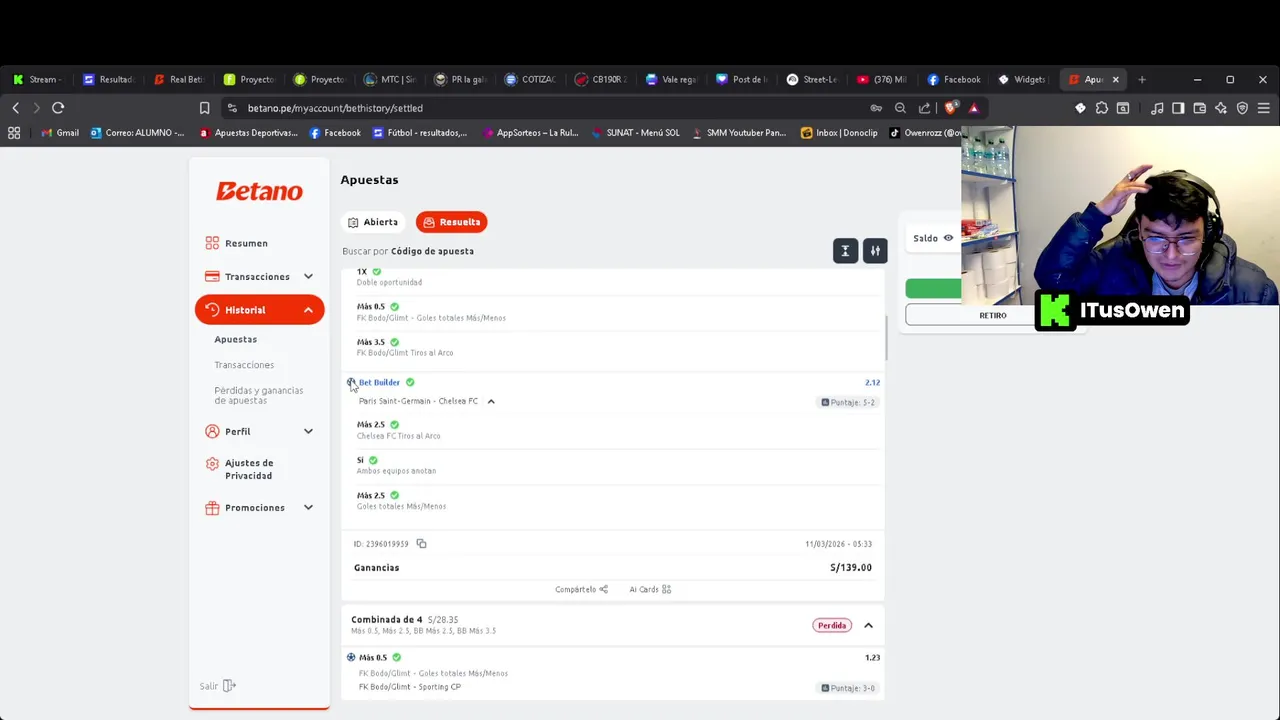Open a new browser tab
The width and height of the screenshot is (1280, 720).
pos(1142,79)
